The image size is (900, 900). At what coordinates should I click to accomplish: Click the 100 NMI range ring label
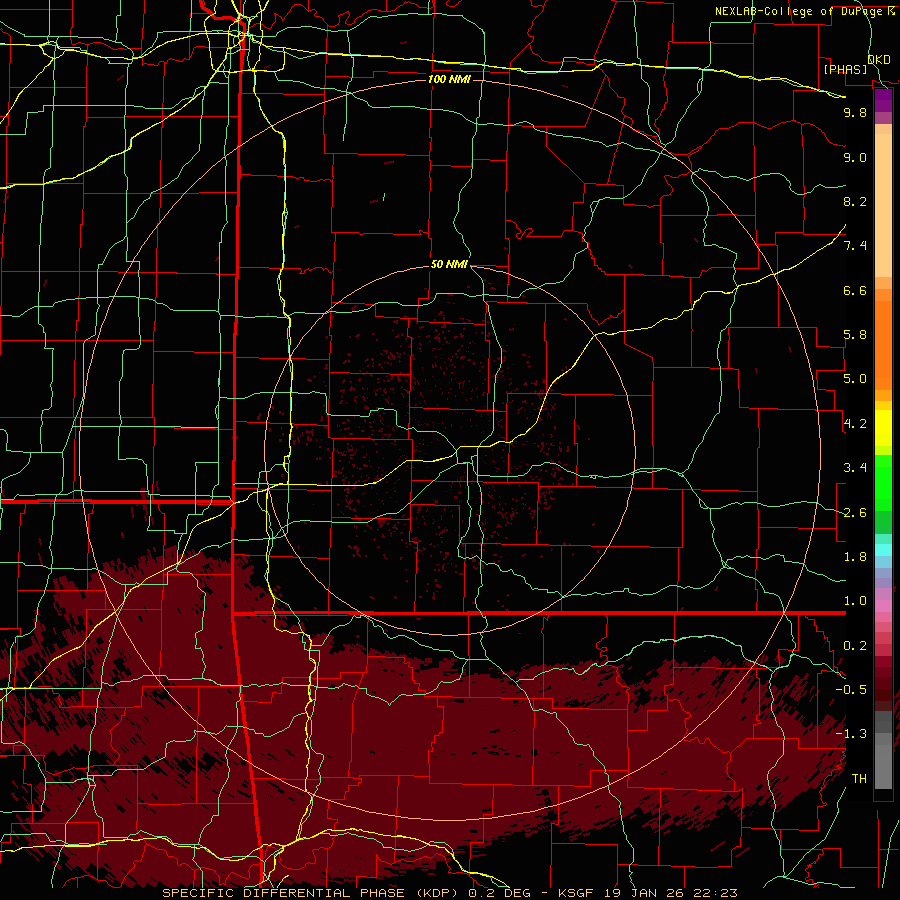coord(449,79)
